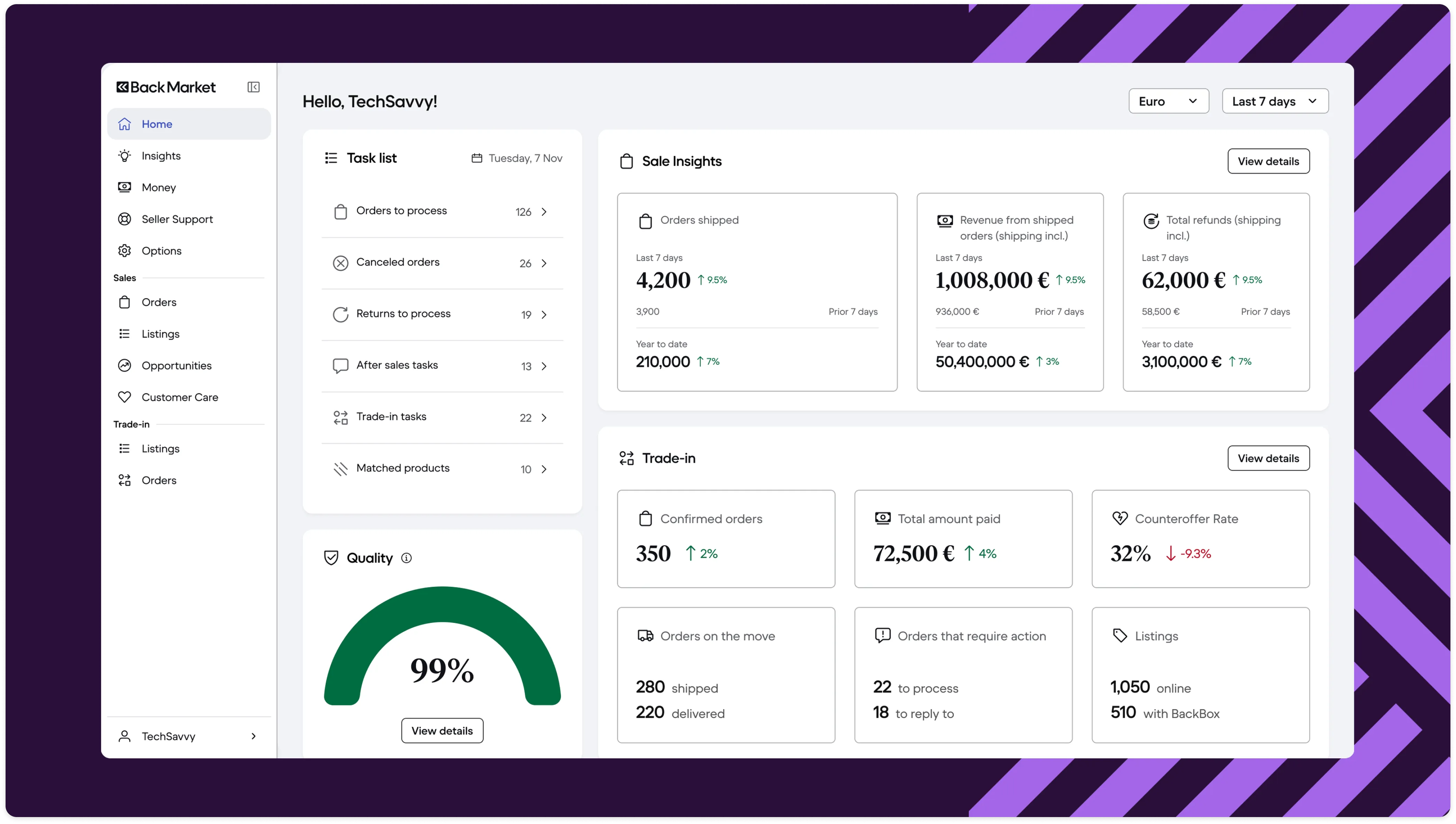This screenshot has width=1456, height=824.
Task: Click the Money banknote icon in sidebar
Action: pyautogui.click(x=124, y=187)
